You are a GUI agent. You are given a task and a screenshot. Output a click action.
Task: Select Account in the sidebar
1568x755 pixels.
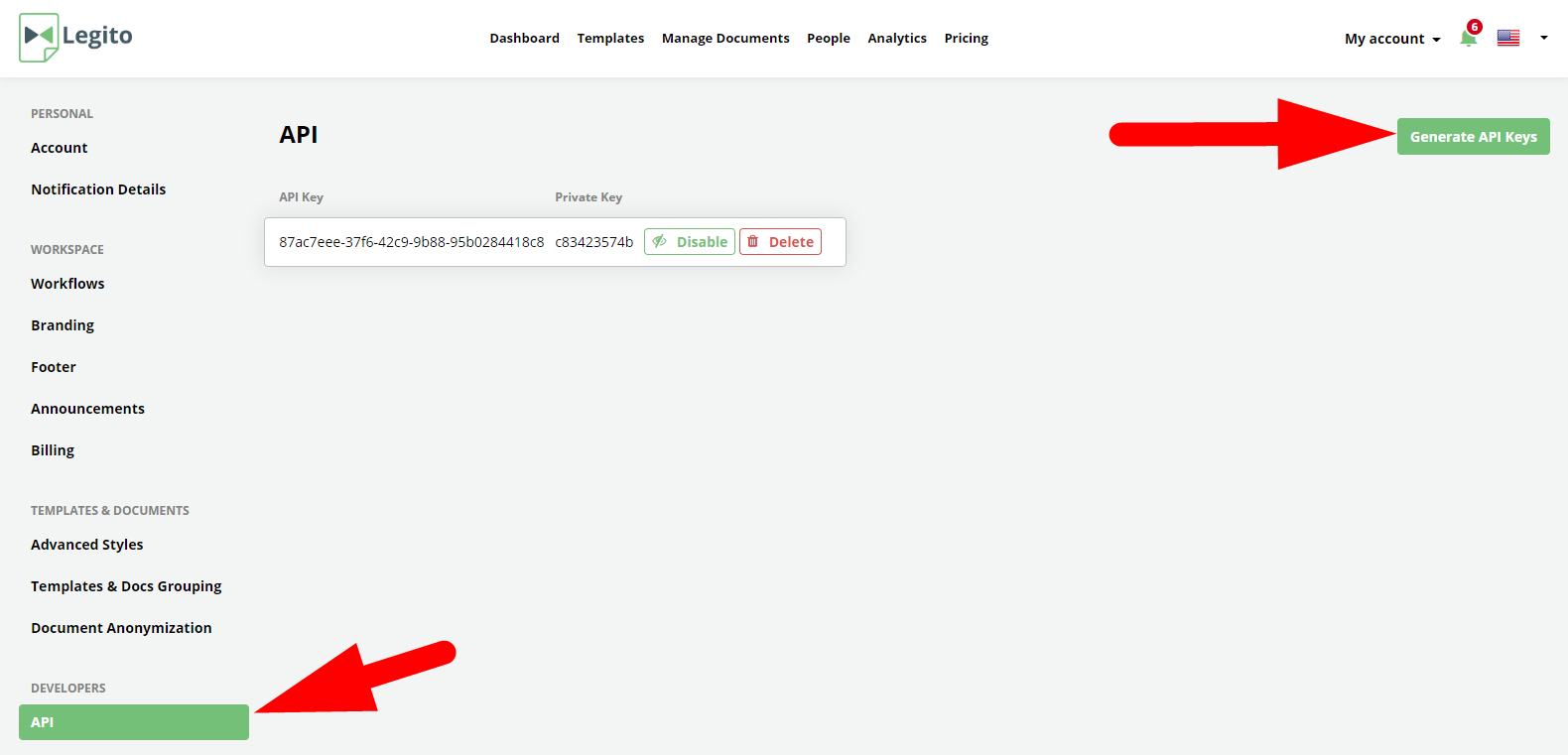click(60, 148)
